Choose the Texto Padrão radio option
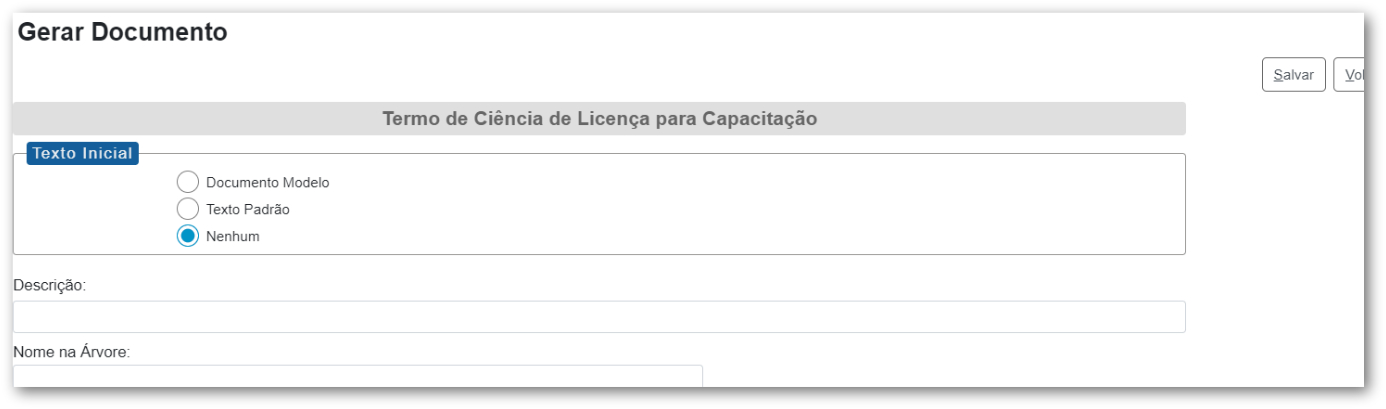The width and height of the screenshot is (1386, 409). click(188, 209)
